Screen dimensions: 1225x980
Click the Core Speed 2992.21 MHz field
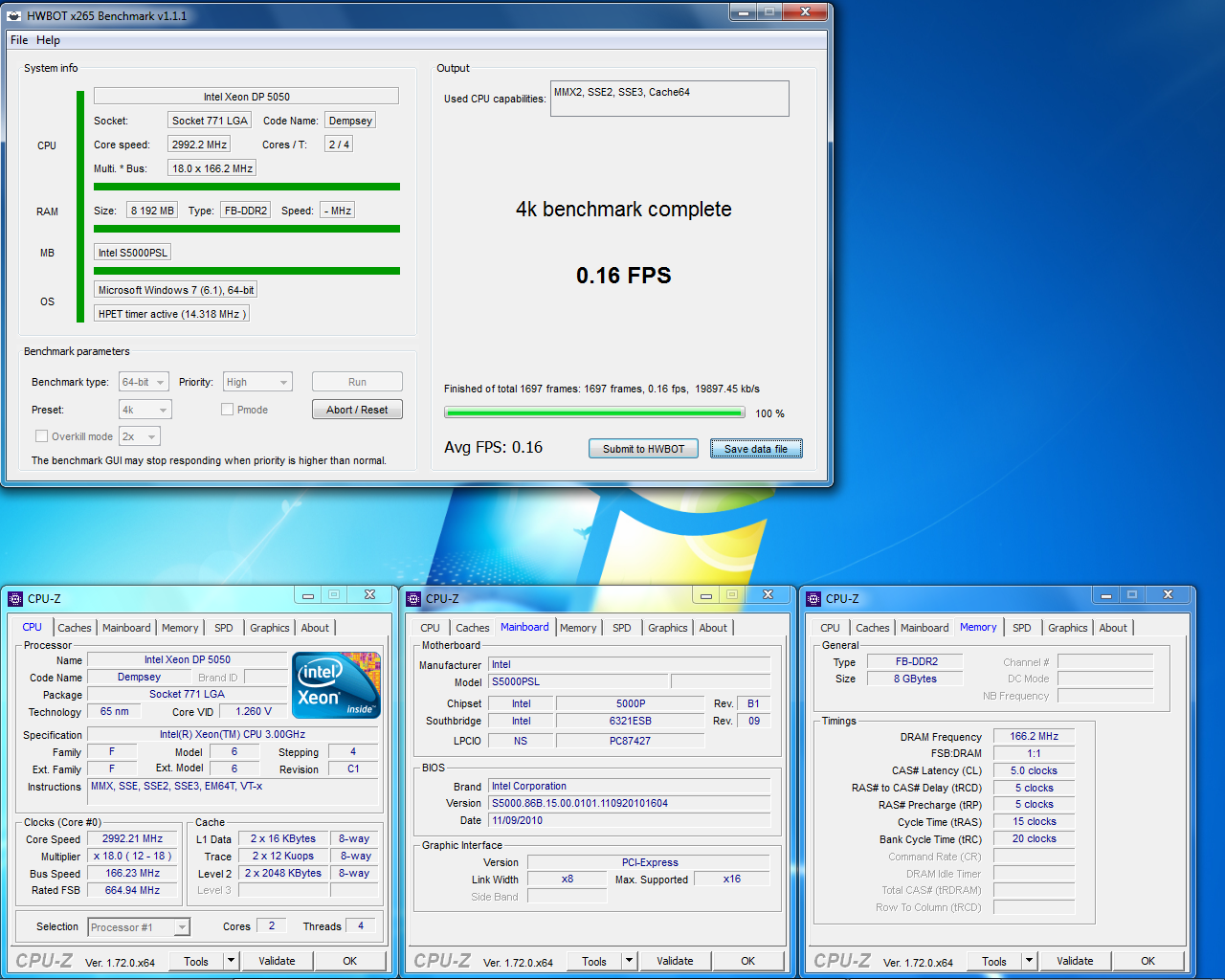pyautogui.click(x=133, y=838)
